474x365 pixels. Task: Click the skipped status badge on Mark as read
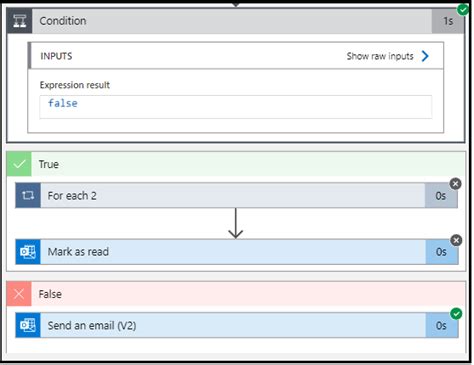tap(456, 240)
